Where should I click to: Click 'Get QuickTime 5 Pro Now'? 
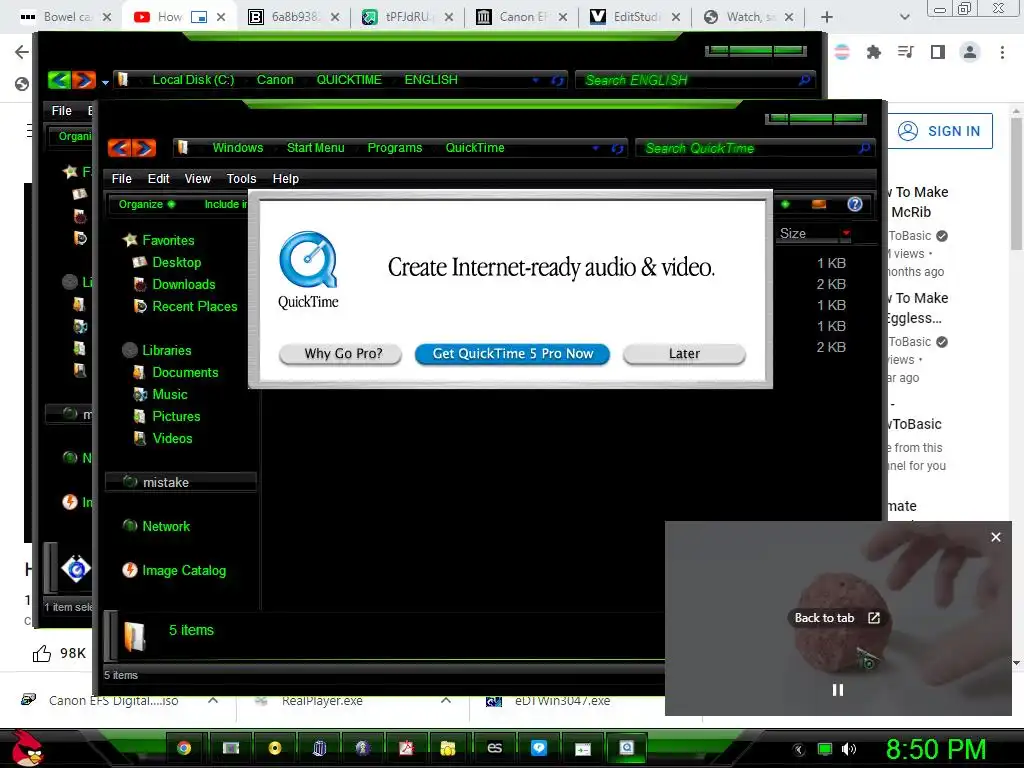513,354
